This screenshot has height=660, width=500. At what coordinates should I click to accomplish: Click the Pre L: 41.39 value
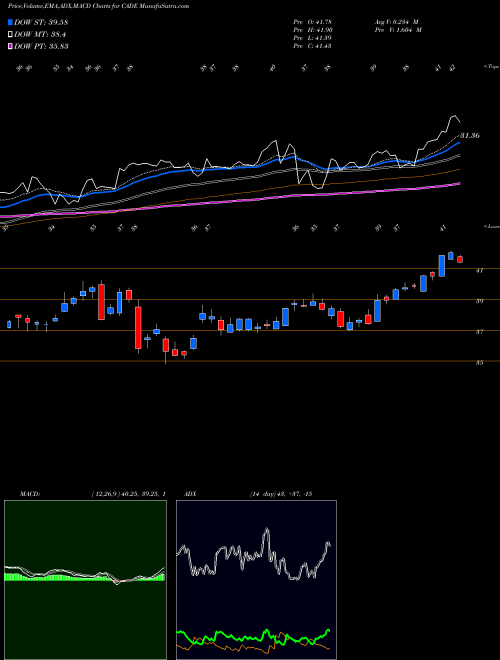312,38
